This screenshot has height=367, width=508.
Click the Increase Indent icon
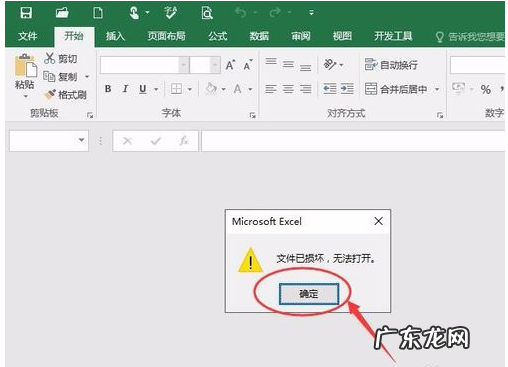point(347,89)
